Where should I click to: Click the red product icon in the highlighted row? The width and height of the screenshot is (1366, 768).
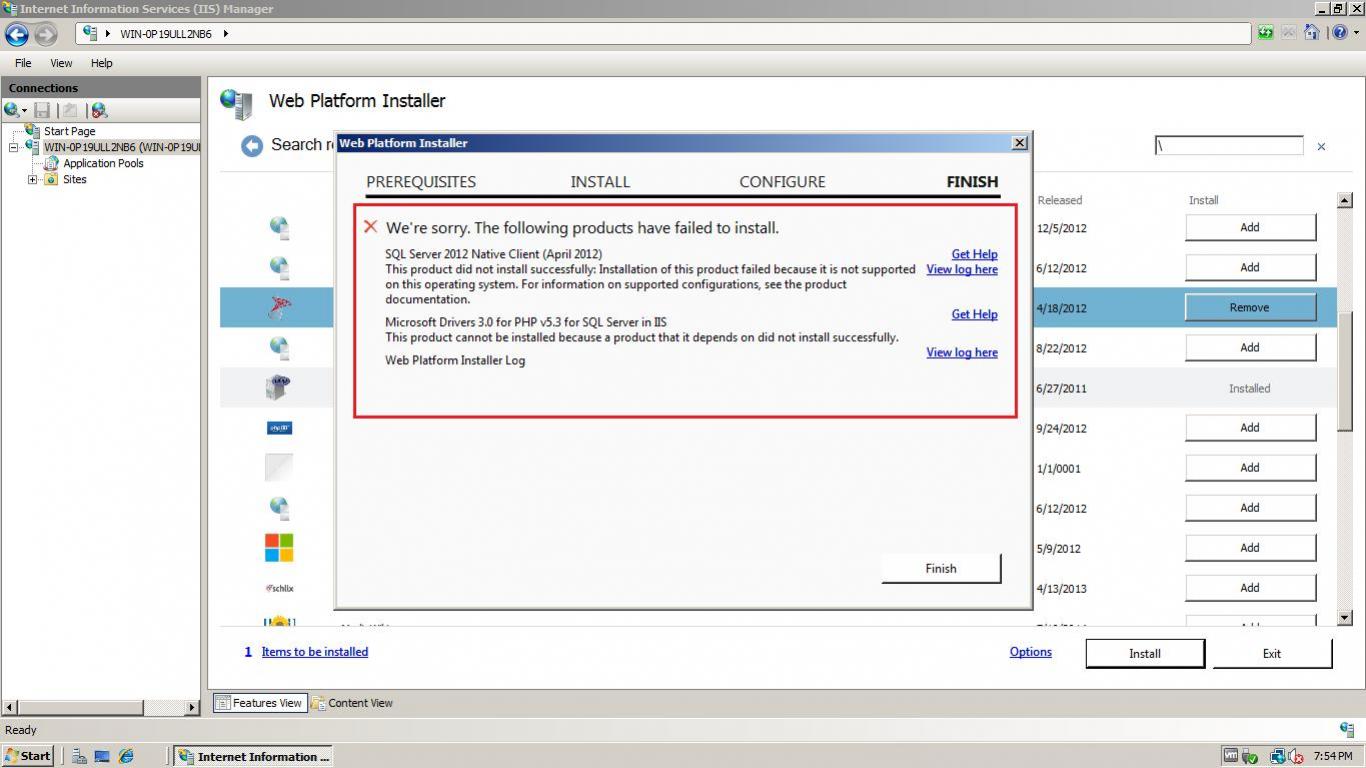click(x=279, y=308)
